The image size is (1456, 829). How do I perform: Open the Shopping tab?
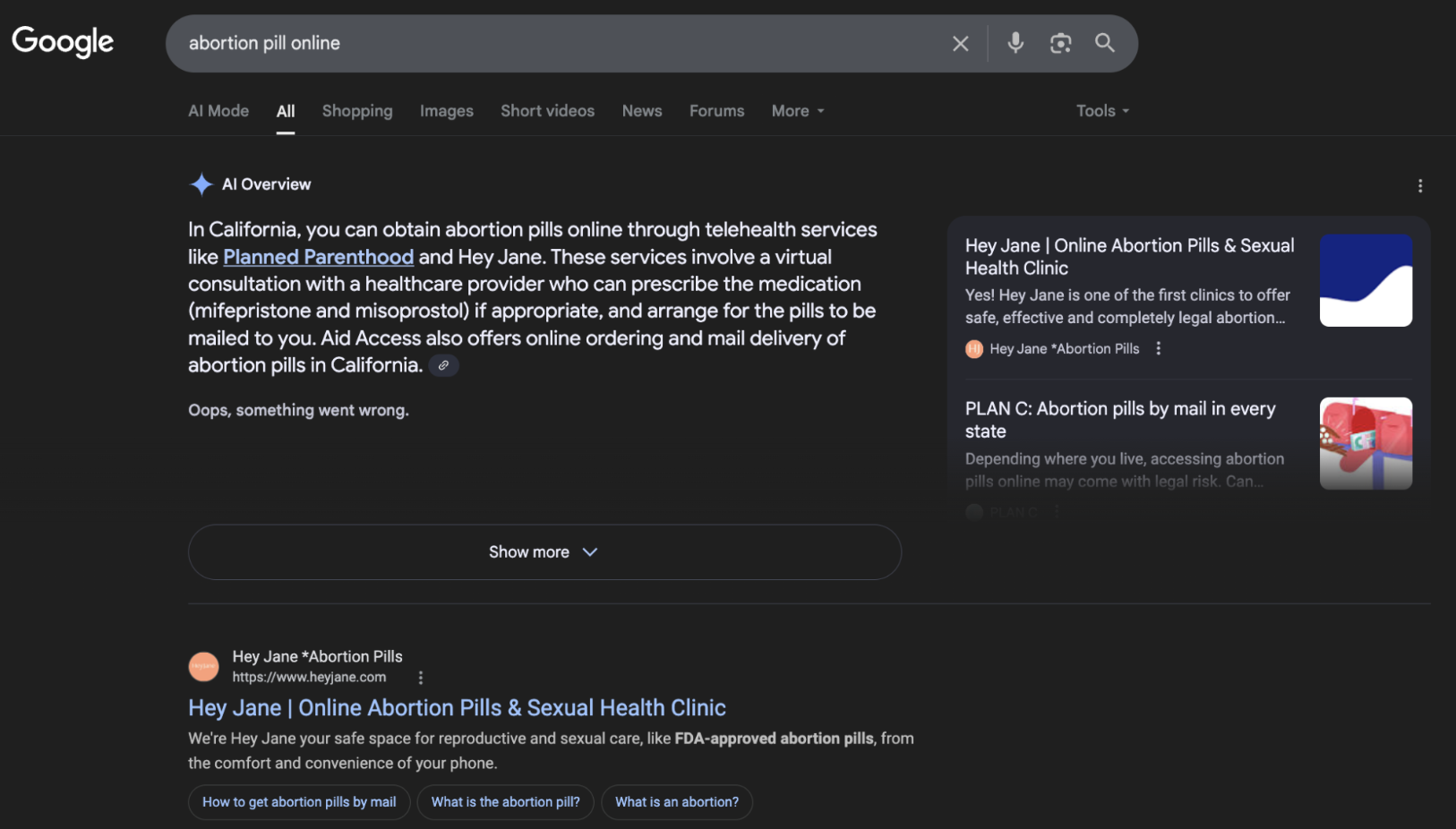pos(357,111)
